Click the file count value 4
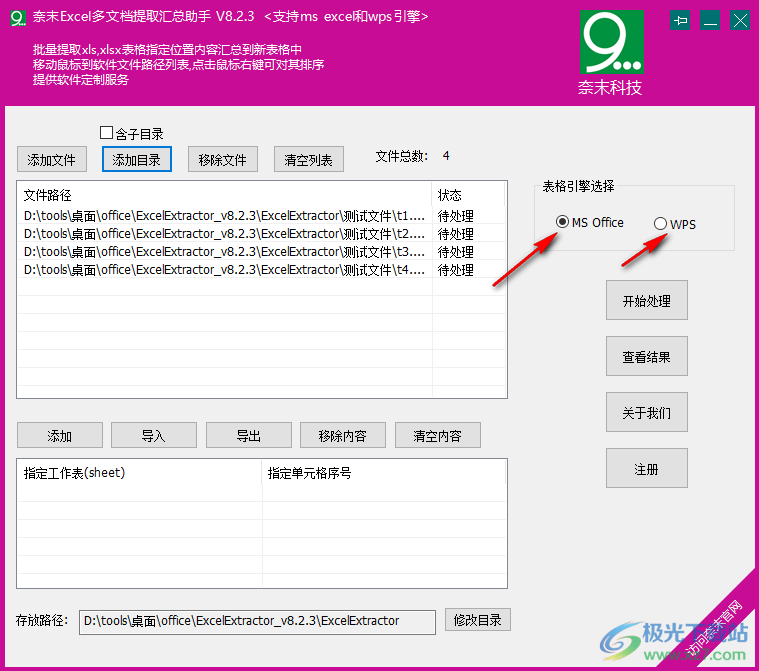This screenshot has height=671, width=759. [446, 155]
